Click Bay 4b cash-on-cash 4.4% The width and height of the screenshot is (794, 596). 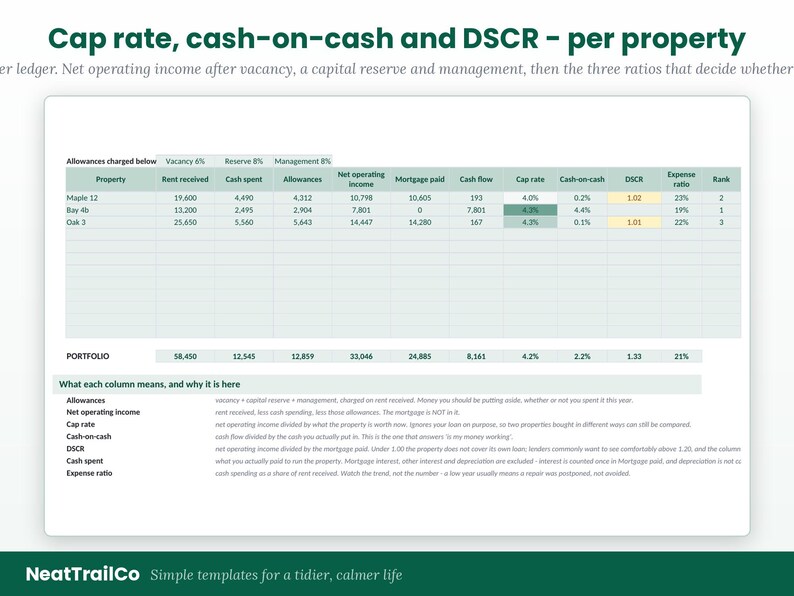(x=582, y=210)
